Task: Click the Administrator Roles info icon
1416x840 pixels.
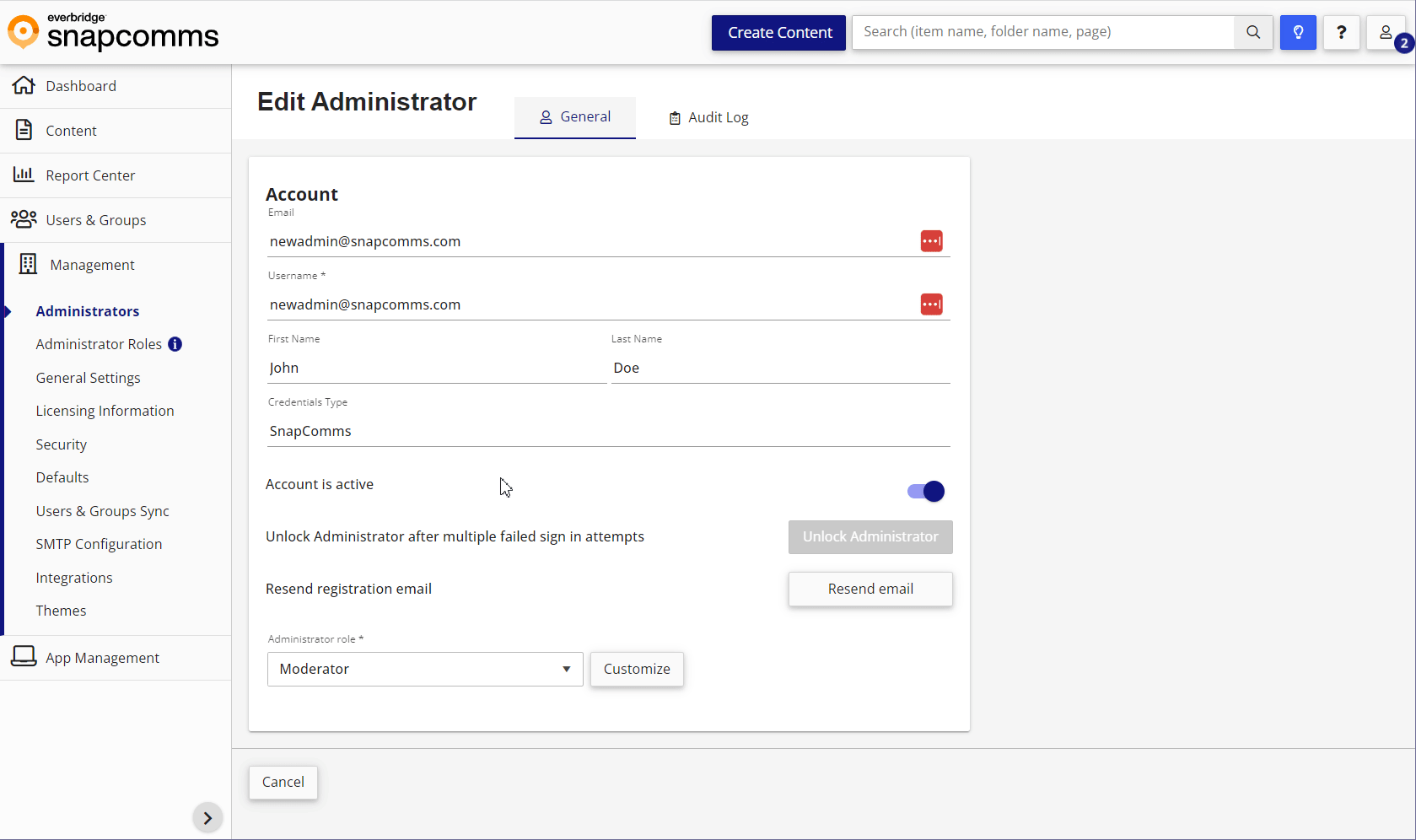Action: 175,344
